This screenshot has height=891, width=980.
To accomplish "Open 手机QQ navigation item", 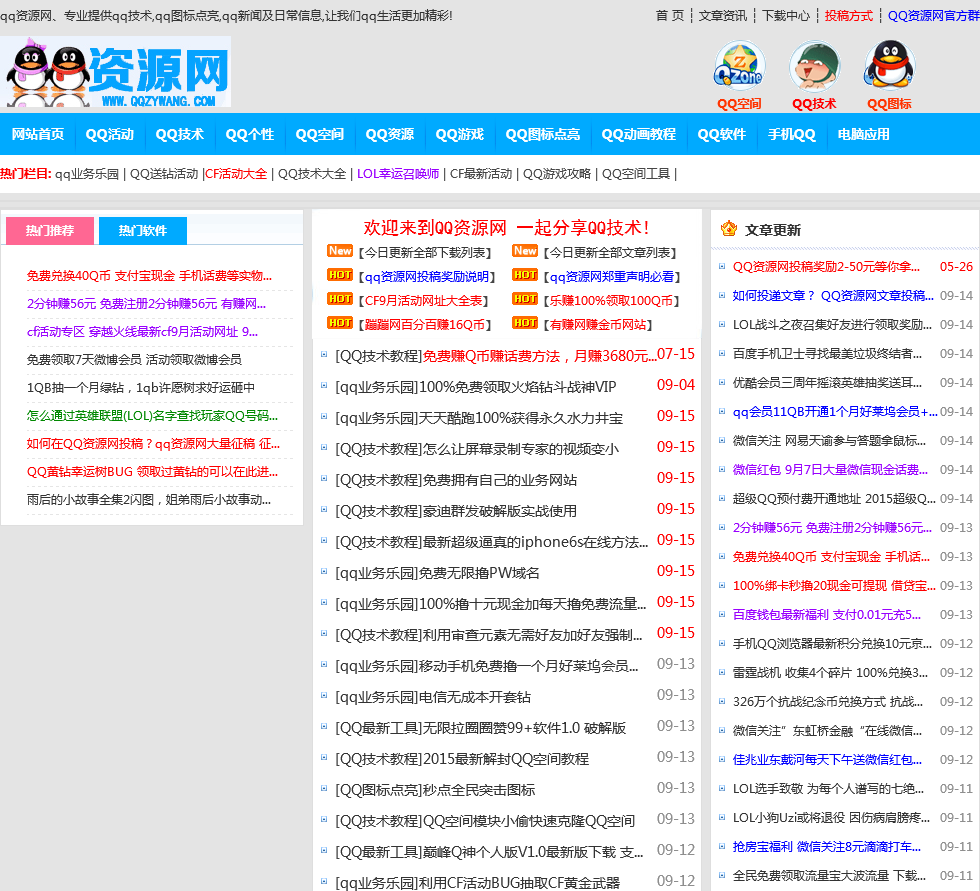I will click(792, 134).
